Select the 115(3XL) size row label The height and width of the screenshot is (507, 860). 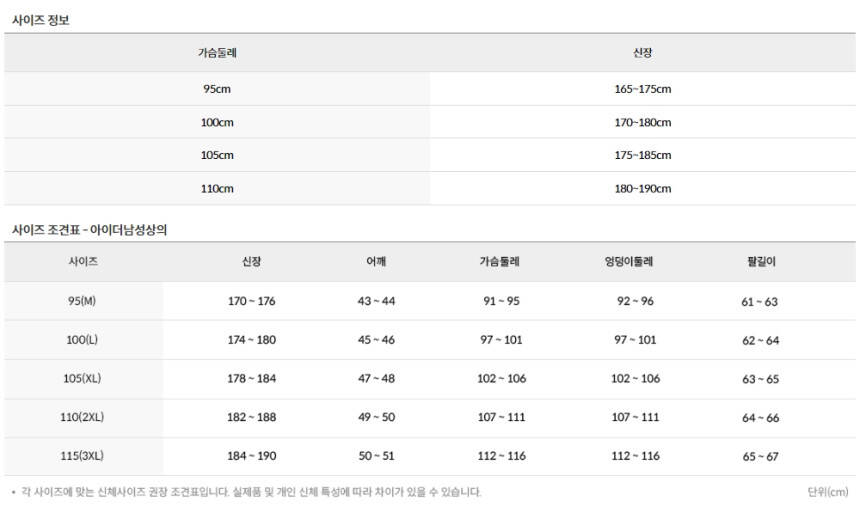click(82, 456)
